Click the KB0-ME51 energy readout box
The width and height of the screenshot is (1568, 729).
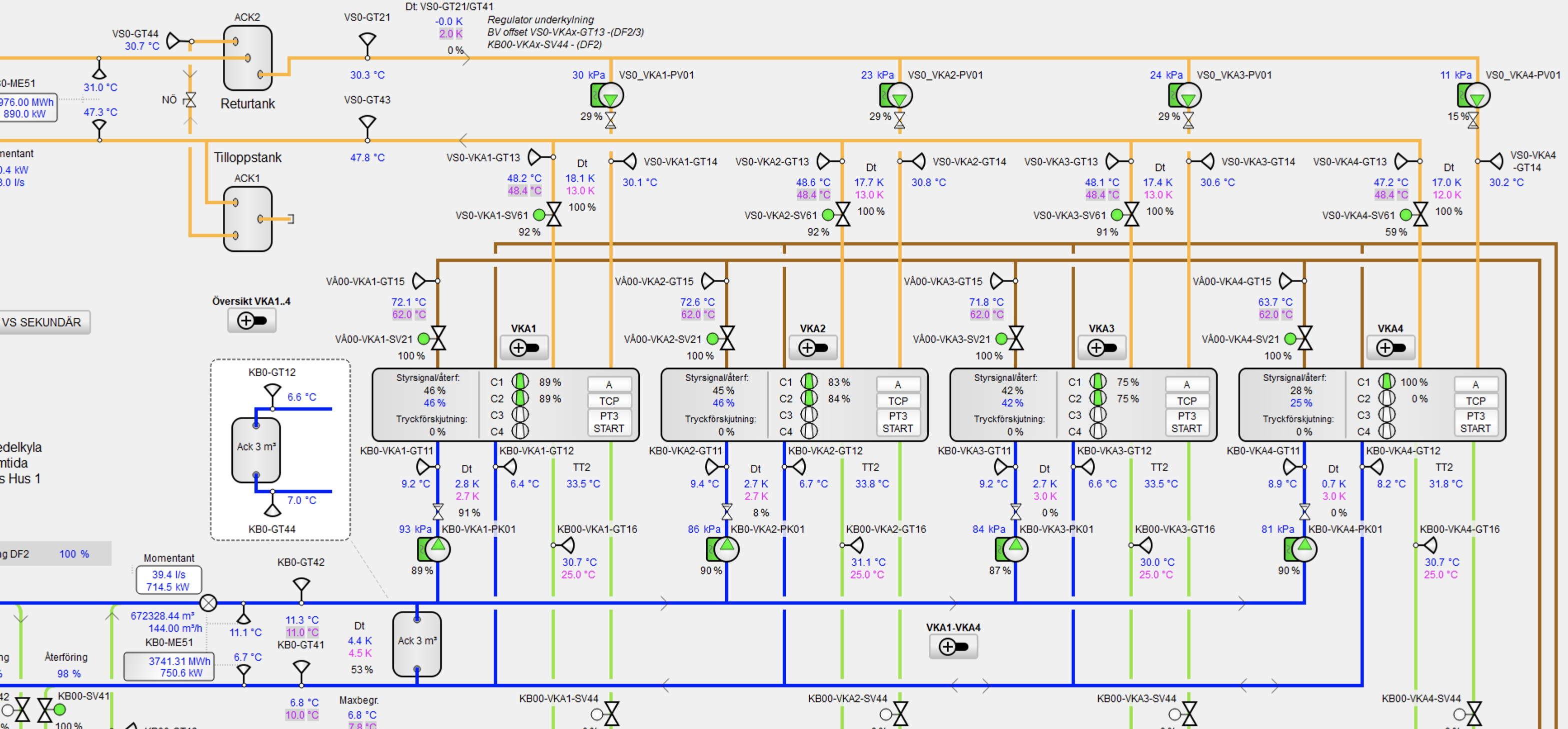(x=168, y=666)
